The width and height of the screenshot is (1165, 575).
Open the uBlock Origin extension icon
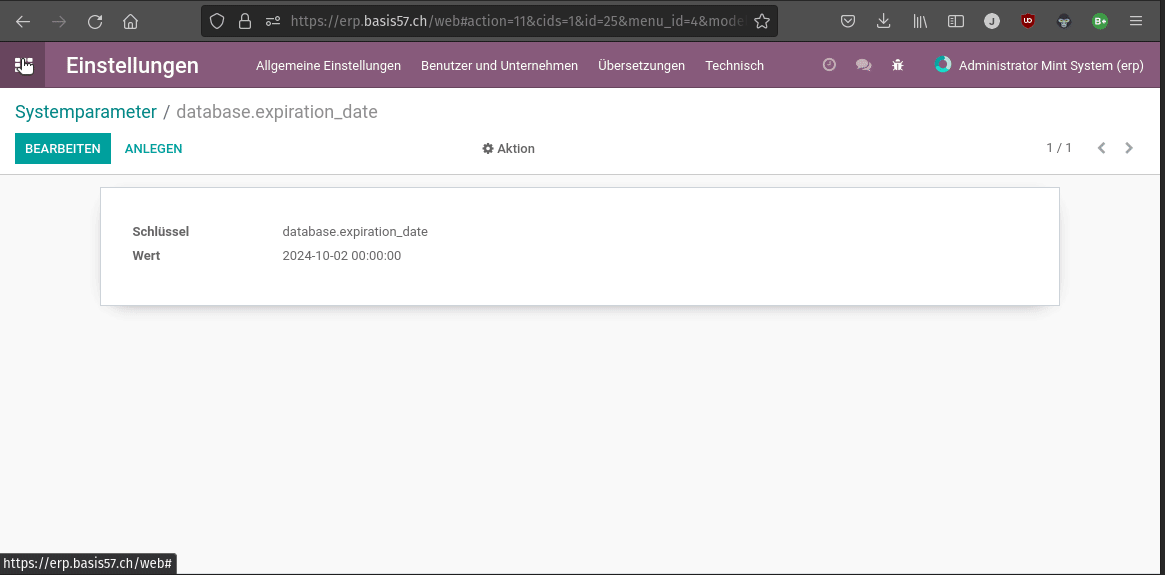pos(1028,22)
